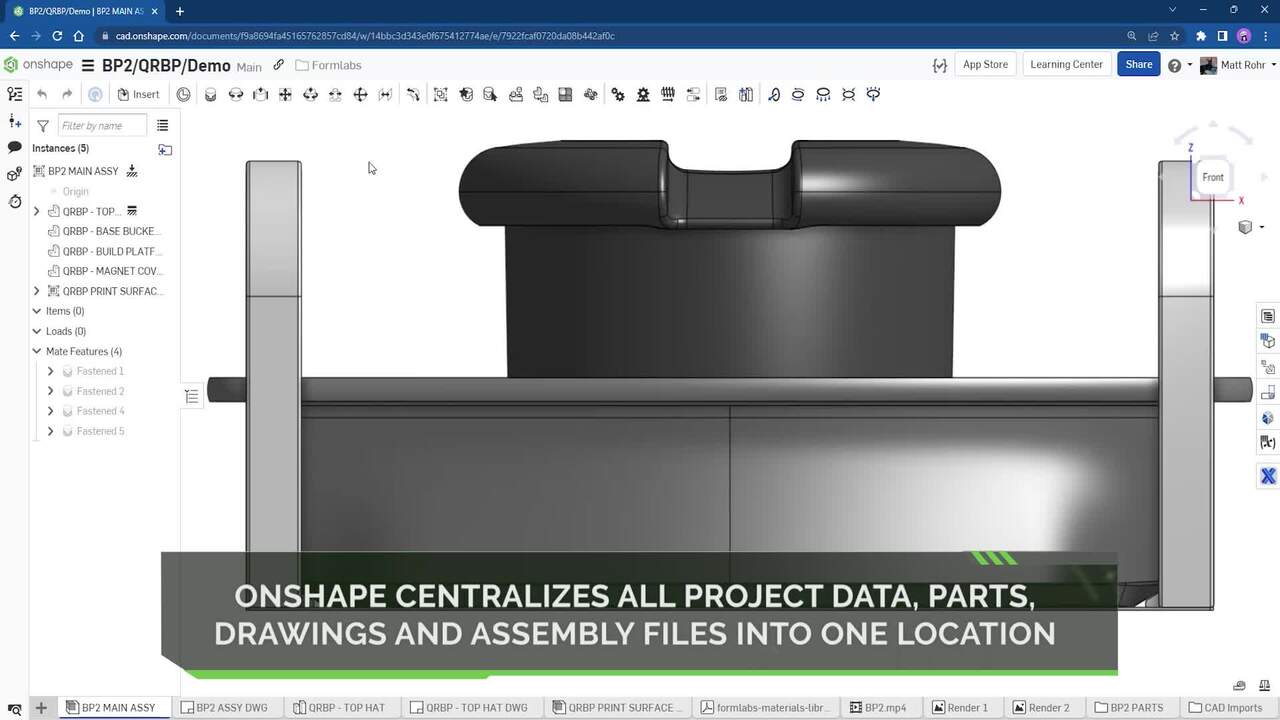Image resolution: width=1280 pixels, height=720 pixels.
Task: Click the Linear relation tool
Action: coord(693,94)
